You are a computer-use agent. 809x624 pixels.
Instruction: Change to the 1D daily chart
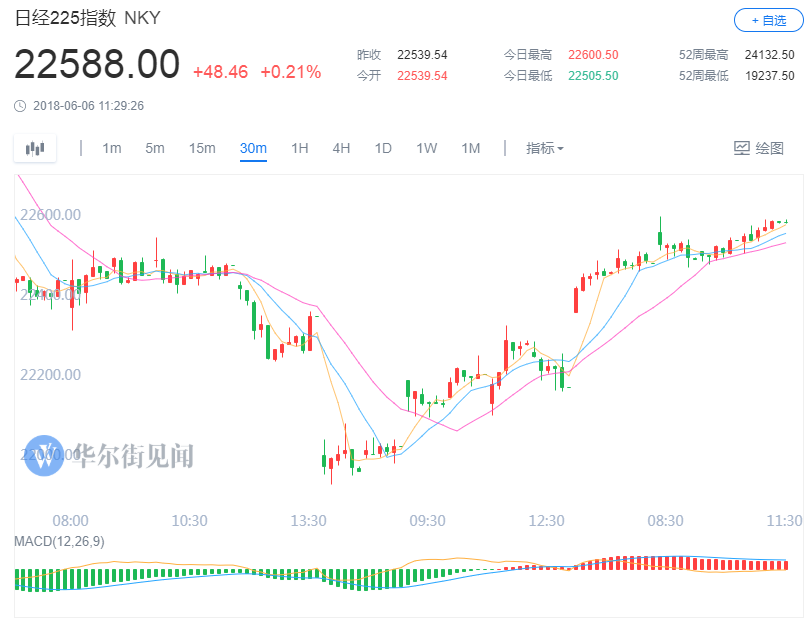tap(383, 148)
